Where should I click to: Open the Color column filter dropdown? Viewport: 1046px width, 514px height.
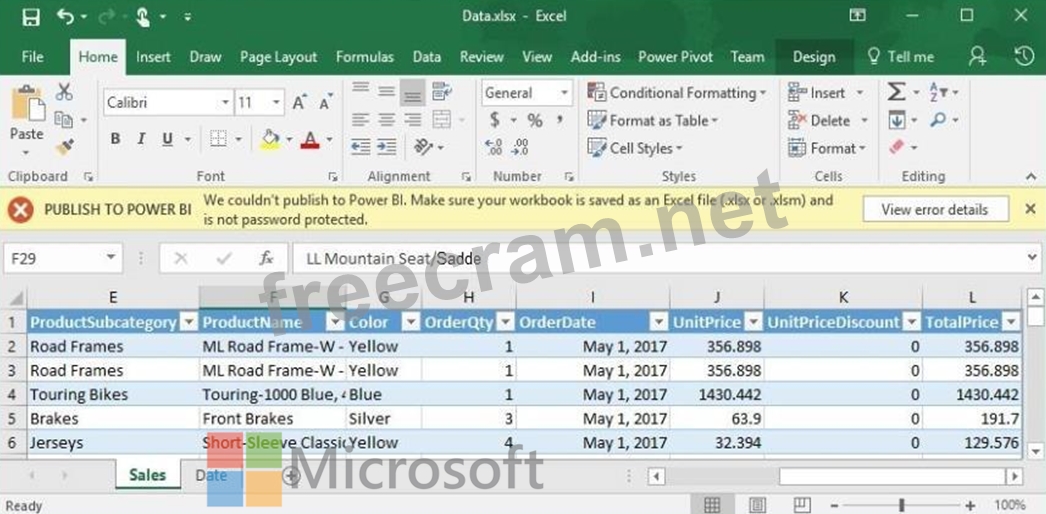(409, 322)
